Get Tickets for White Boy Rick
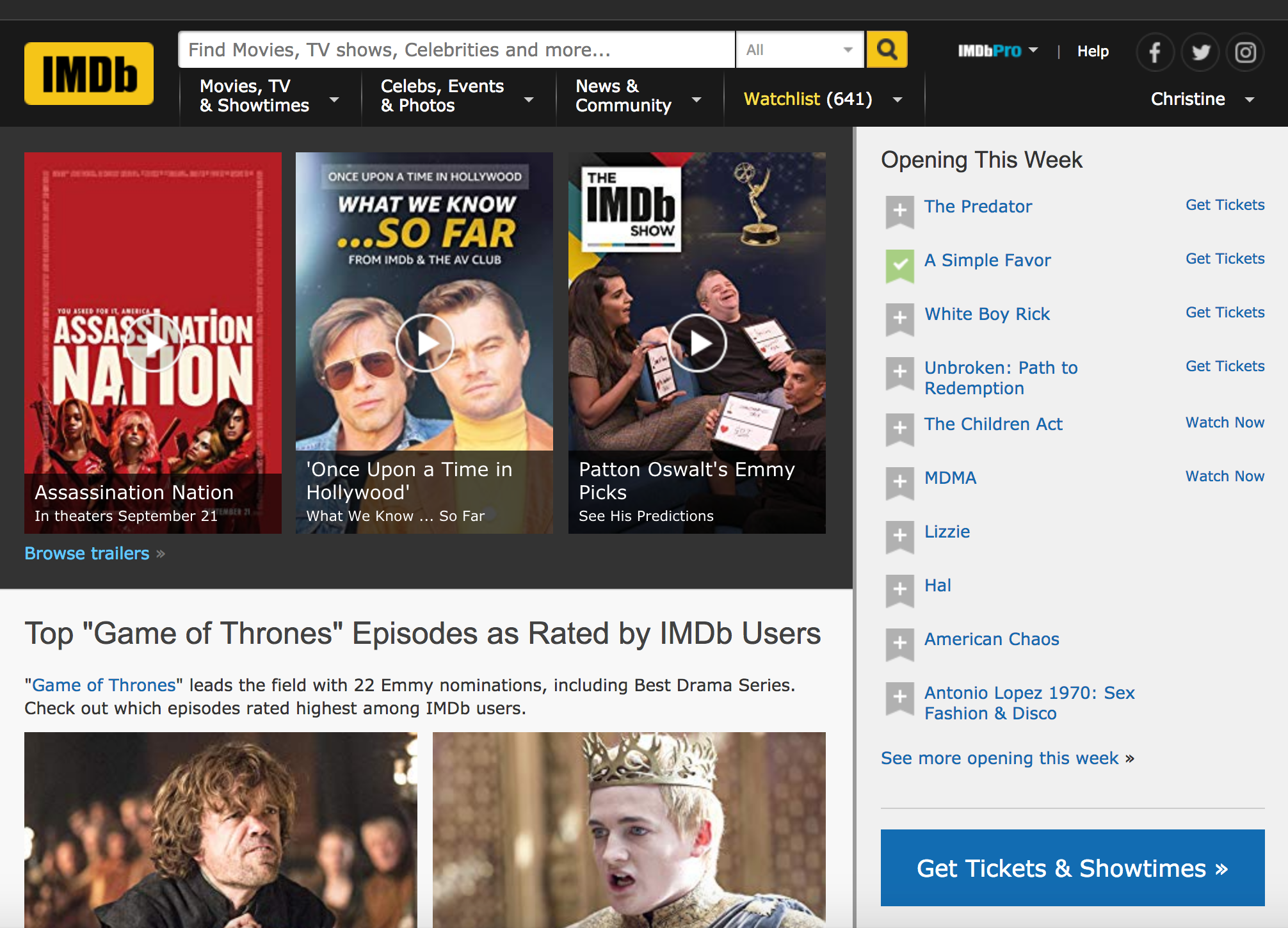This screenshot has width=1288, height=928. pyautogui.click(x=1225, y=312)
